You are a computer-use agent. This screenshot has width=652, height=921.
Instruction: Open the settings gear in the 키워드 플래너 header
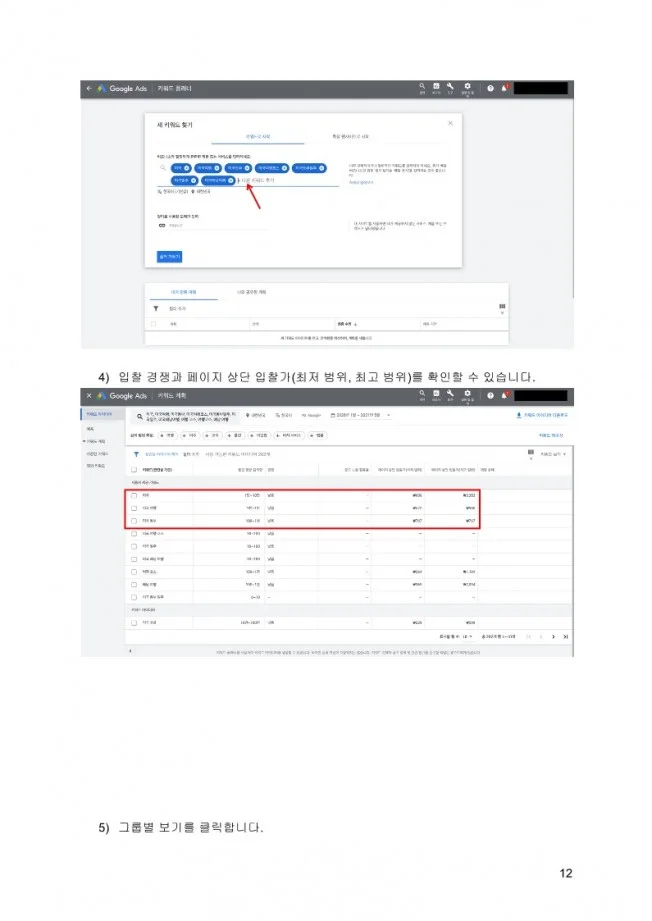(467, 87)
